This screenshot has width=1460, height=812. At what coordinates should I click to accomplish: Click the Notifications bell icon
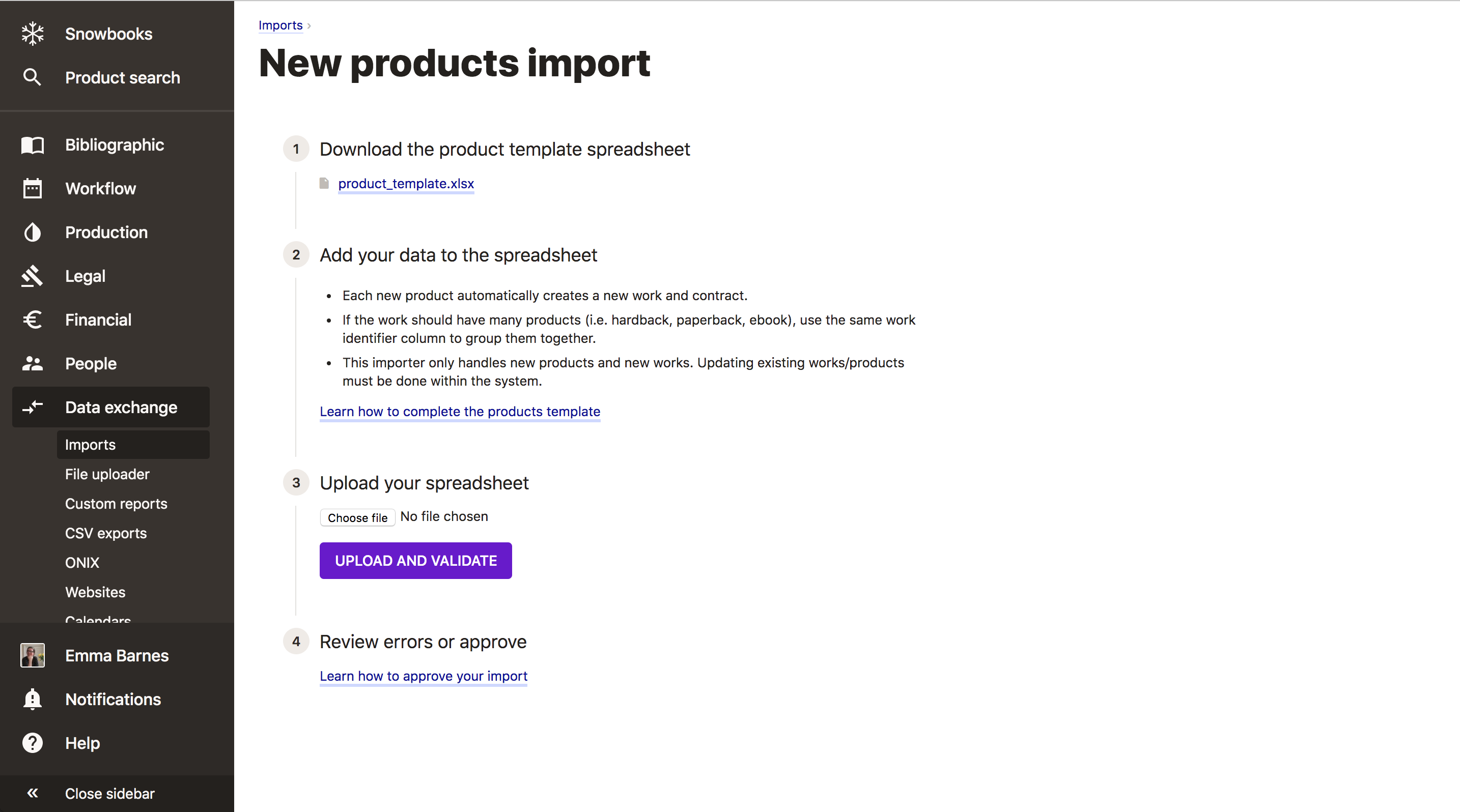coord(33,699)
